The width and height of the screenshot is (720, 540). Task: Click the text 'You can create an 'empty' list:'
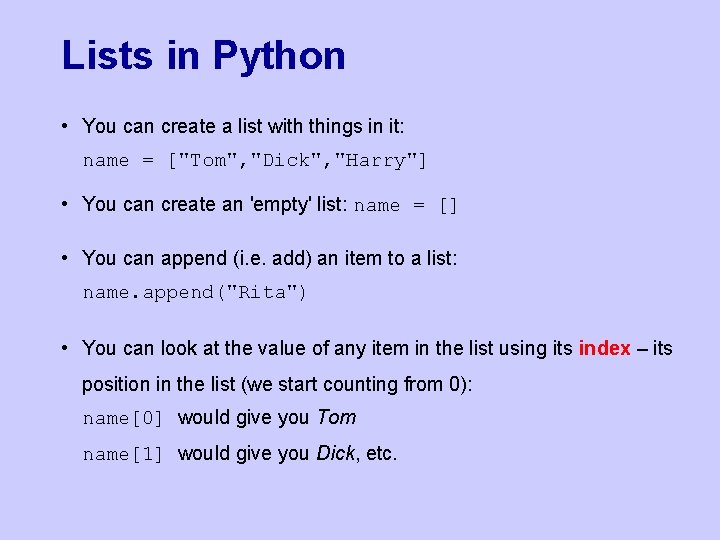tap(215, 204)
